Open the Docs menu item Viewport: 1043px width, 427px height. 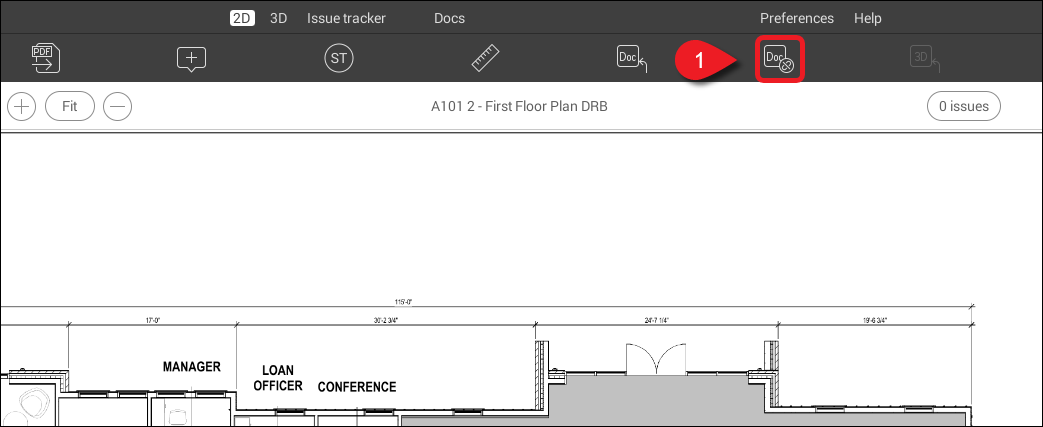[x=449, y=18]
